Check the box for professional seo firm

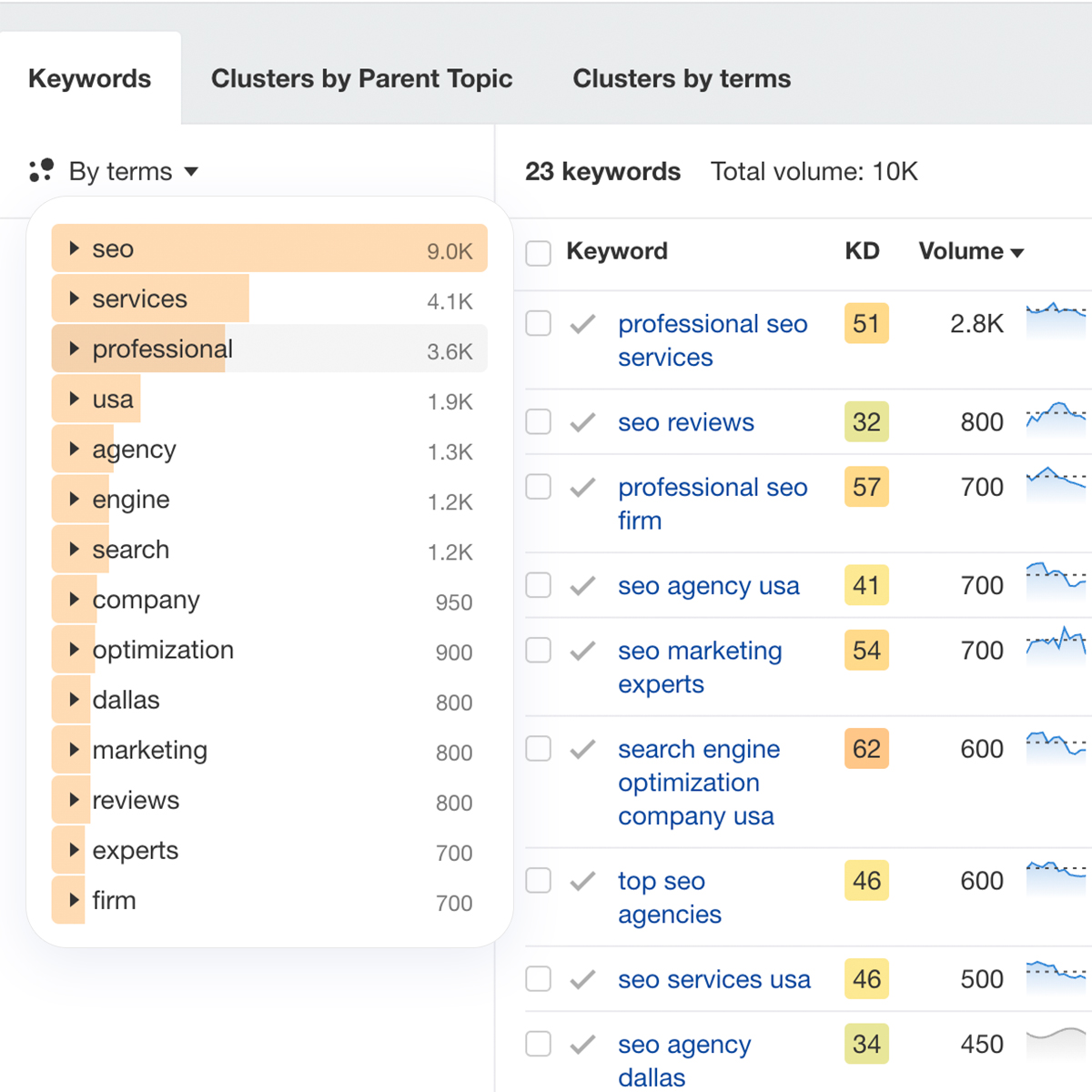[x=539, y=487]
